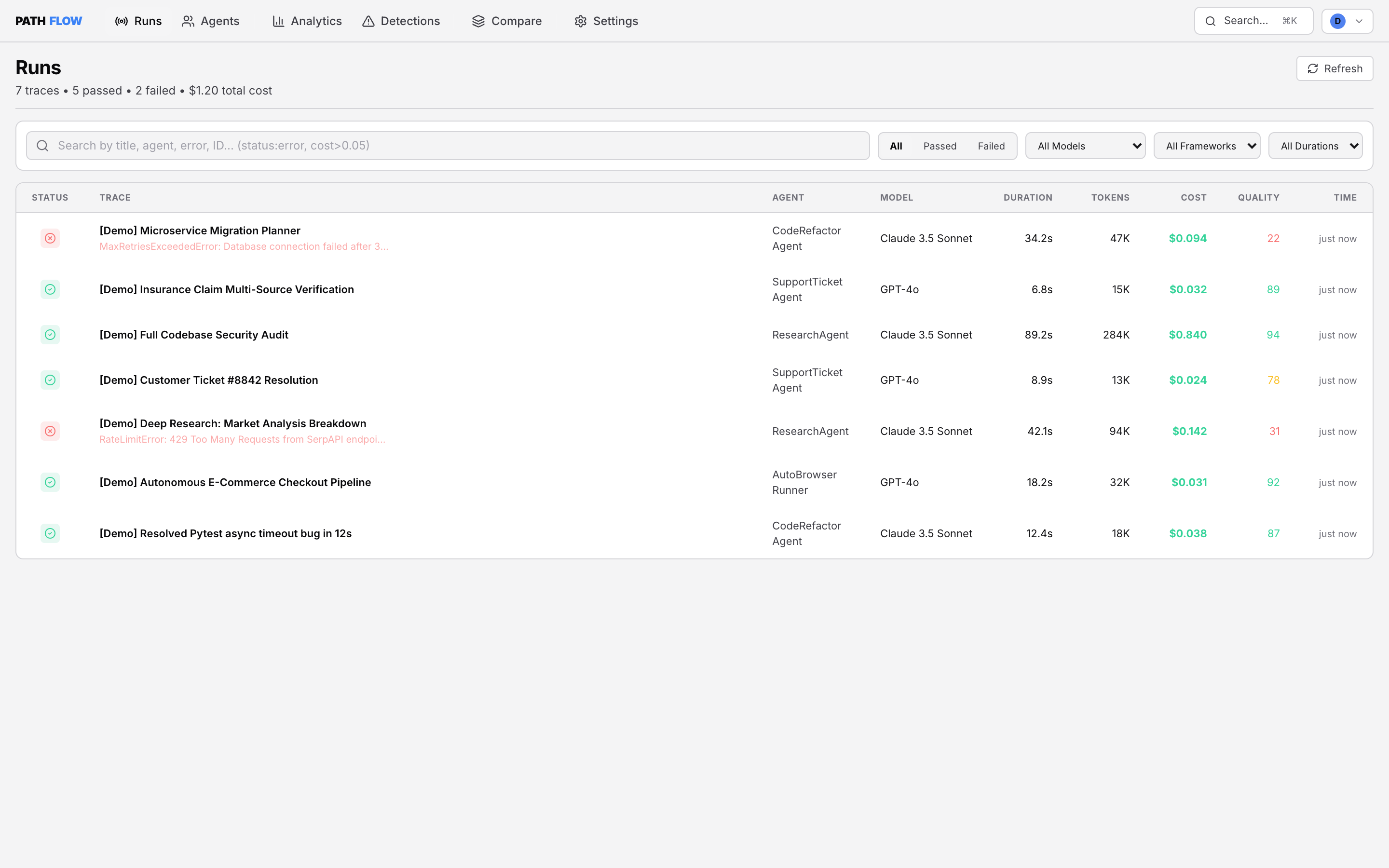Click the Compare layers icon
The height and width of the screenshot is (868, 1389).
pyautogui.click(x=479, y=21)
